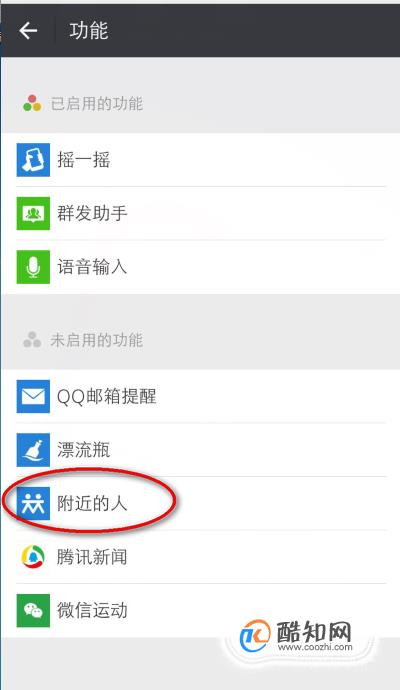Open the circled 附近的人 entry
The image size is (400, 690).
coord(201,503)
